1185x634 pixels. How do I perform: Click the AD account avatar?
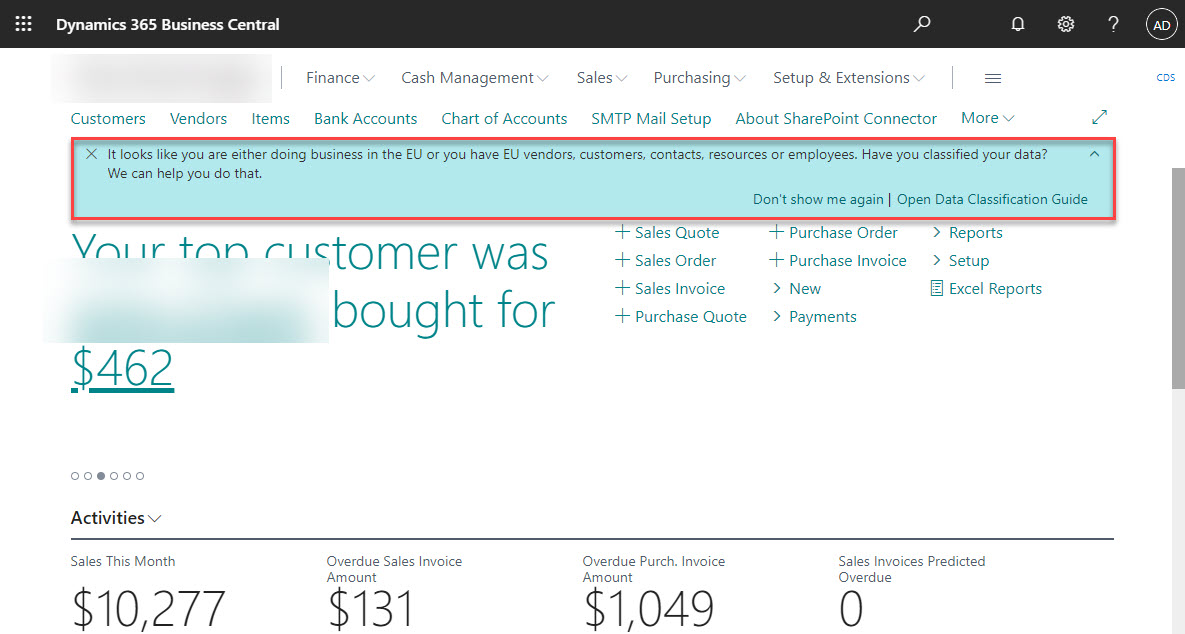click(1161, 23)
